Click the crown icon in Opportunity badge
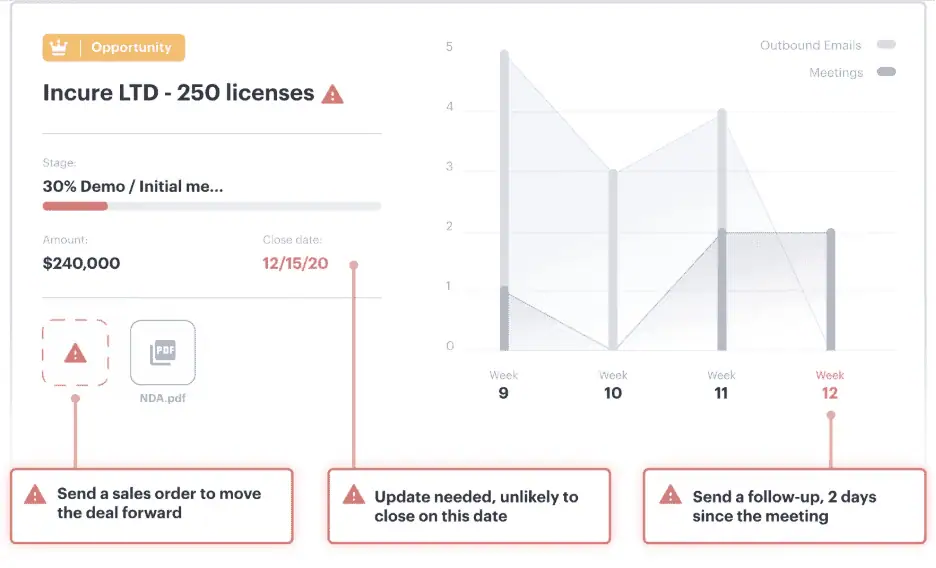 pyautogui.click(x=58, y=47)
